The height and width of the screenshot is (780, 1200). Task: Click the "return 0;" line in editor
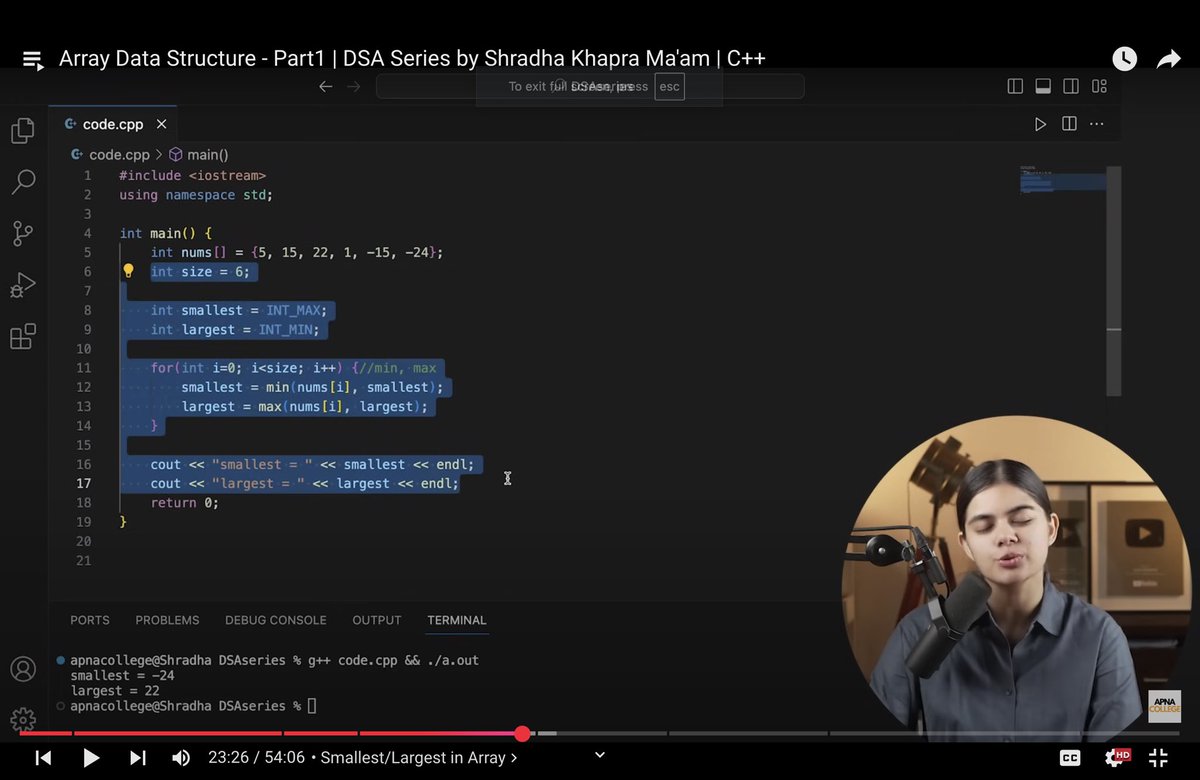[x=184, y=502]
